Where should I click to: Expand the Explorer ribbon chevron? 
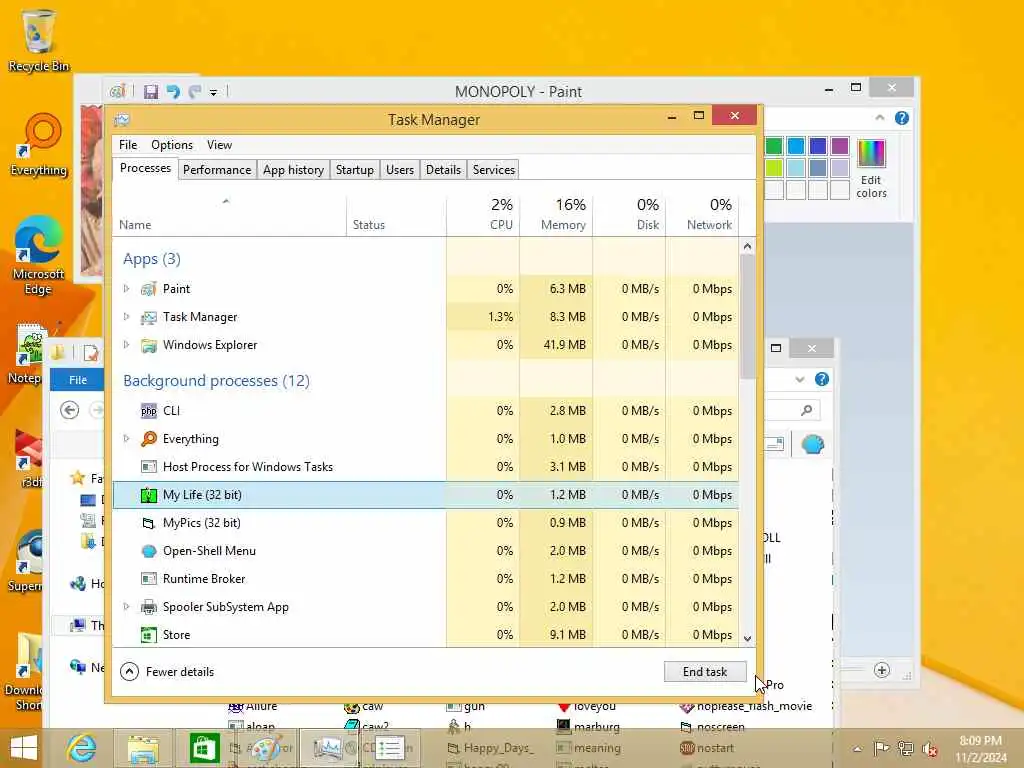[800, 379]
